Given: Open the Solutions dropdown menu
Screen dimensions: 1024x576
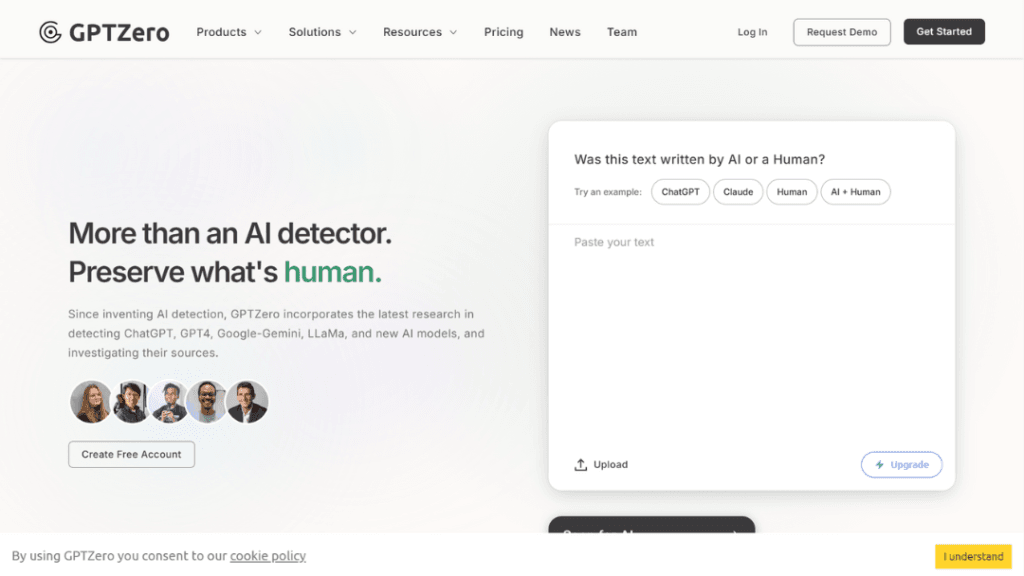Looking at the screenshot, I should click(322, 32).
